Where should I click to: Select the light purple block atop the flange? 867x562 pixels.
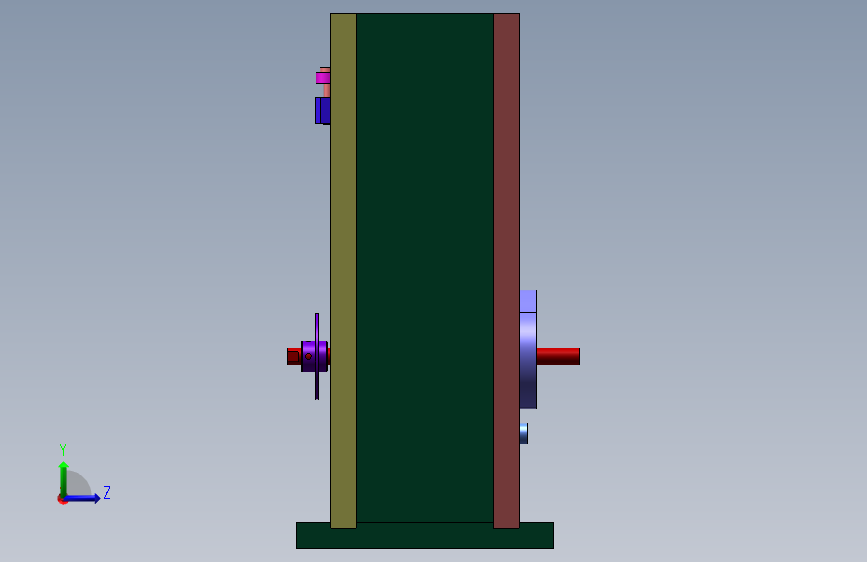(528, 301)
